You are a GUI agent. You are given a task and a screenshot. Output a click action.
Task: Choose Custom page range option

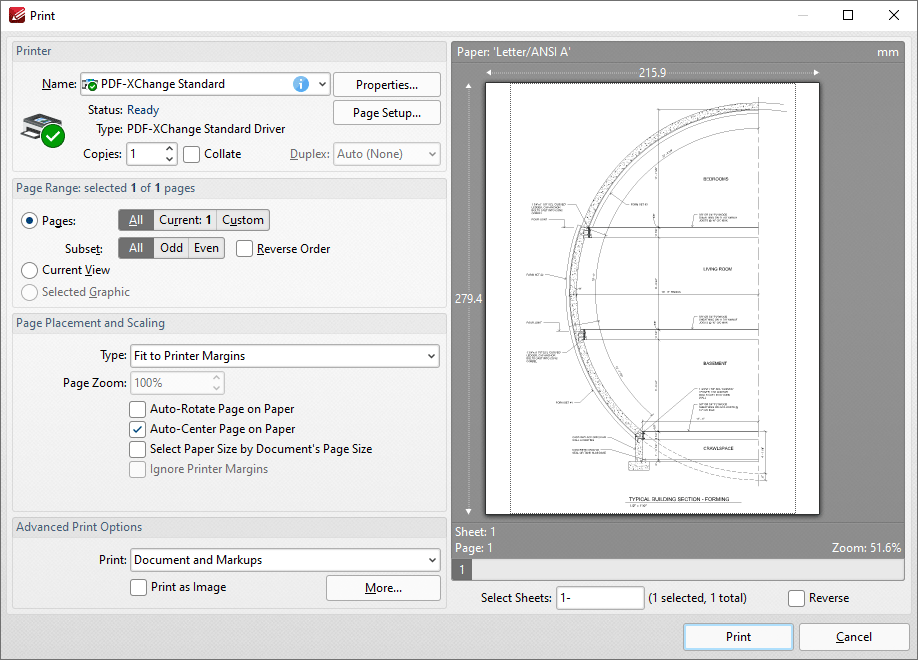pos(242,220)
